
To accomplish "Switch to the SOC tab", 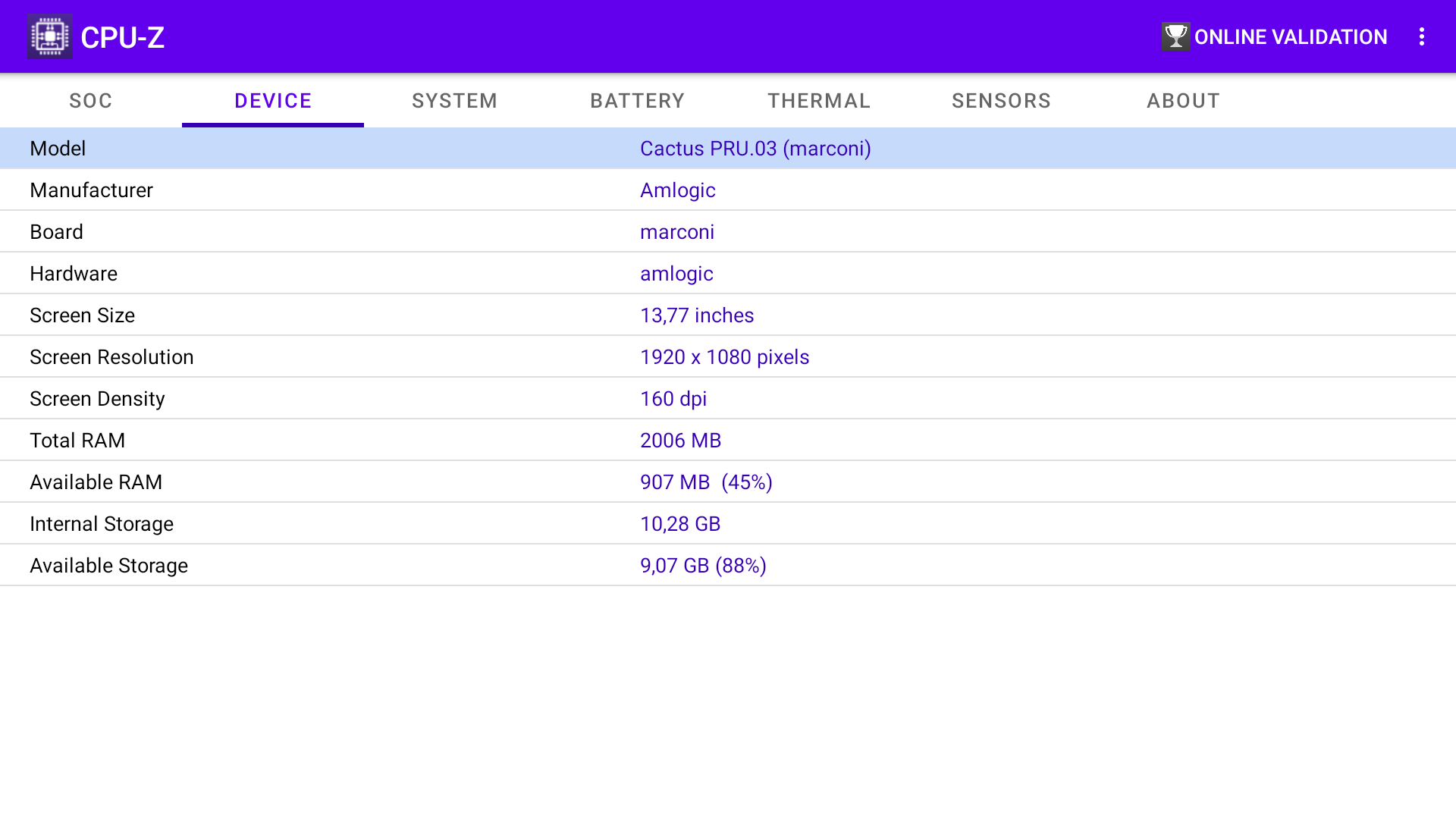I will tap(91, 101).
